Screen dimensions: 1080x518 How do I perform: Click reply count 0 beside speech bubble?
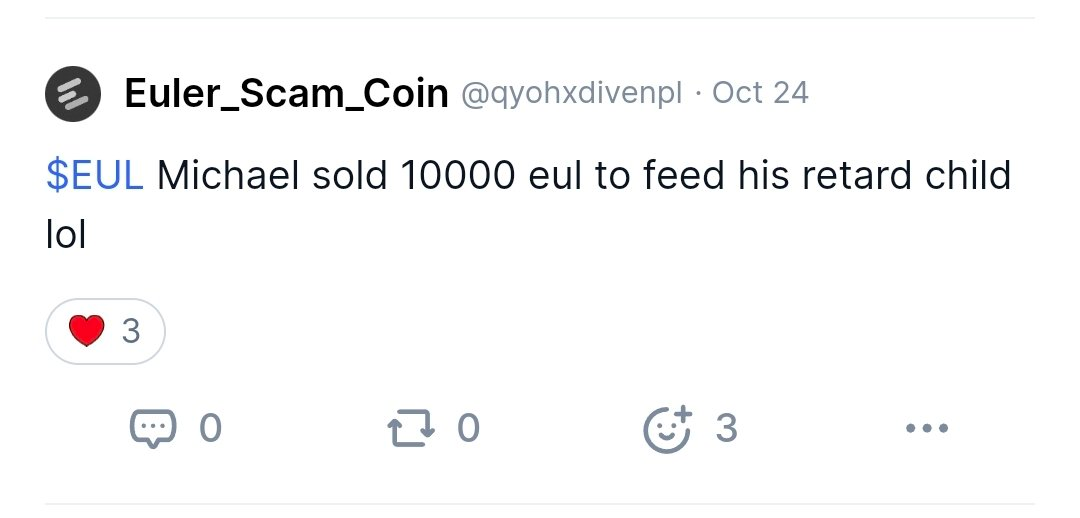pos(210,429)
